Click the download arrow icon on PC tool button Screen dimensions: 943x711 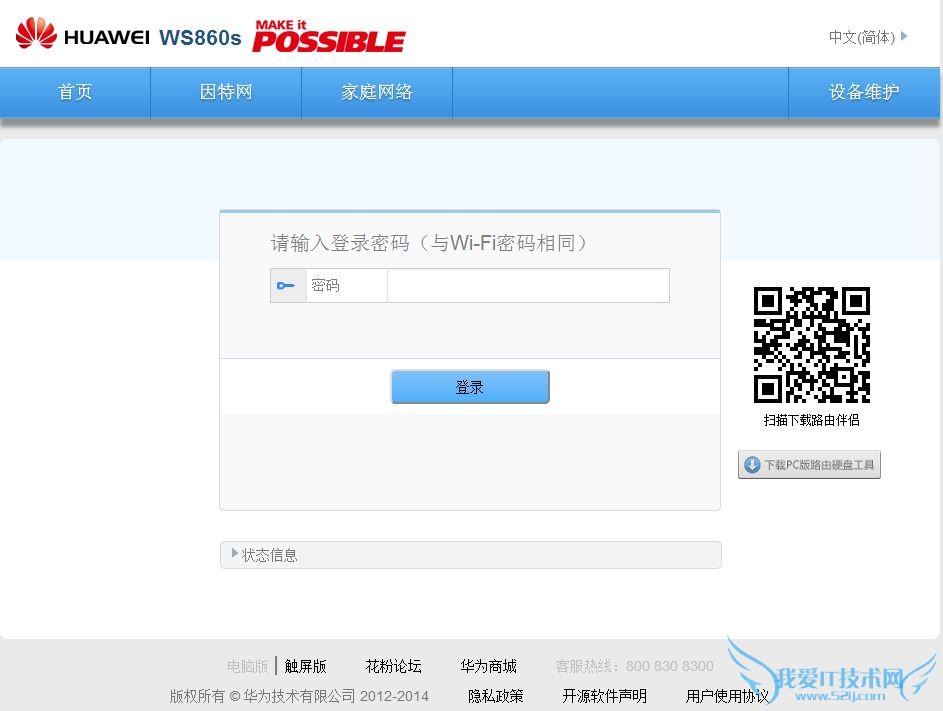pos(752,464)
